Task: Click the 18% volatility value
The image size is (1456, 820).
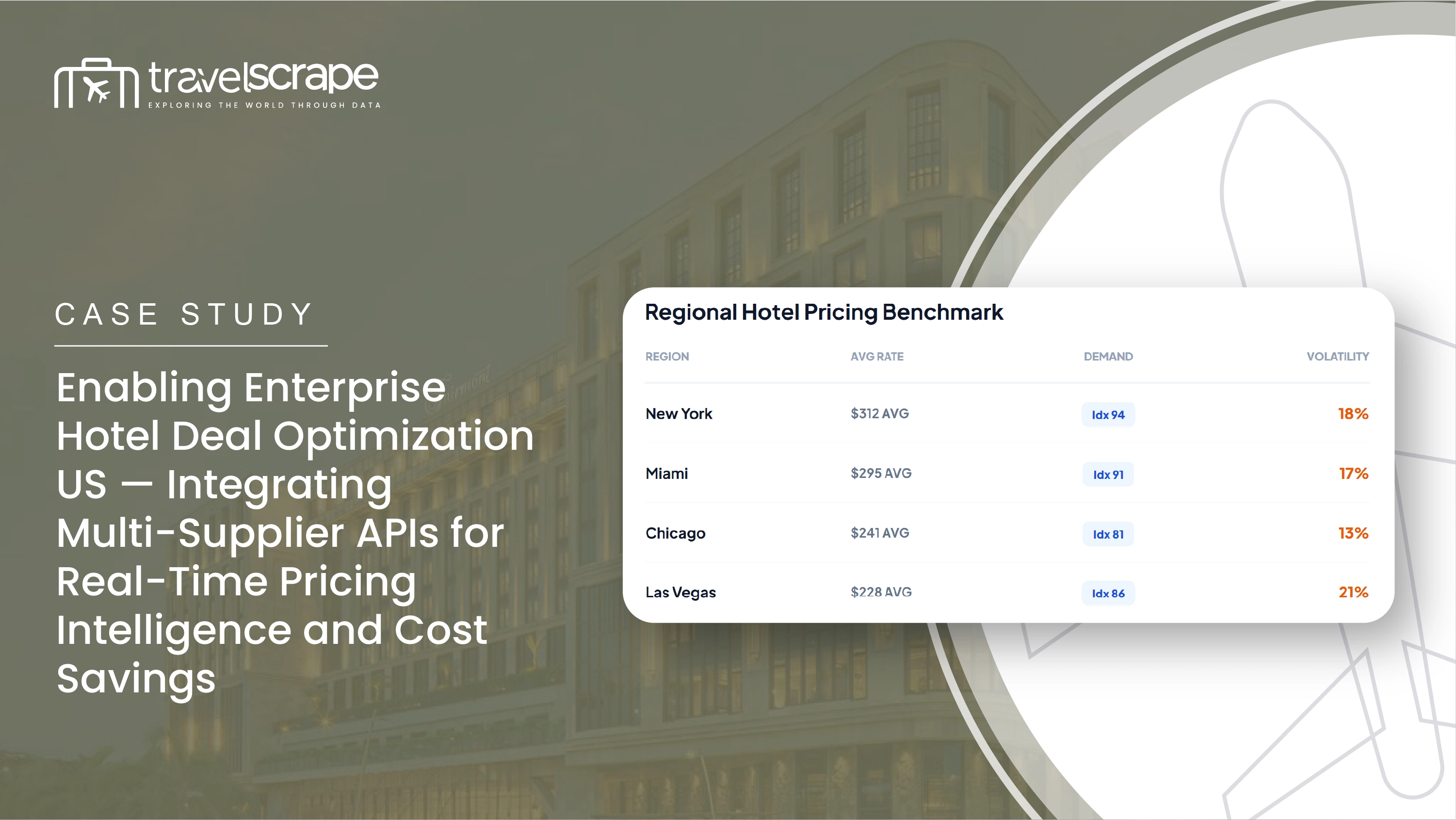Action: point(1353,413)
